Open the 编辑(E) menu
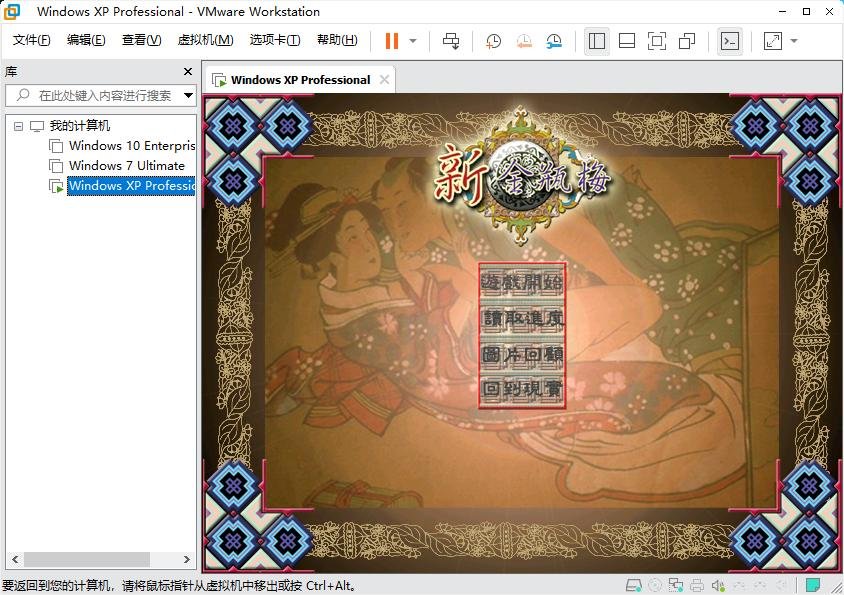The image size is (844, 595). [x=86, y=40]
